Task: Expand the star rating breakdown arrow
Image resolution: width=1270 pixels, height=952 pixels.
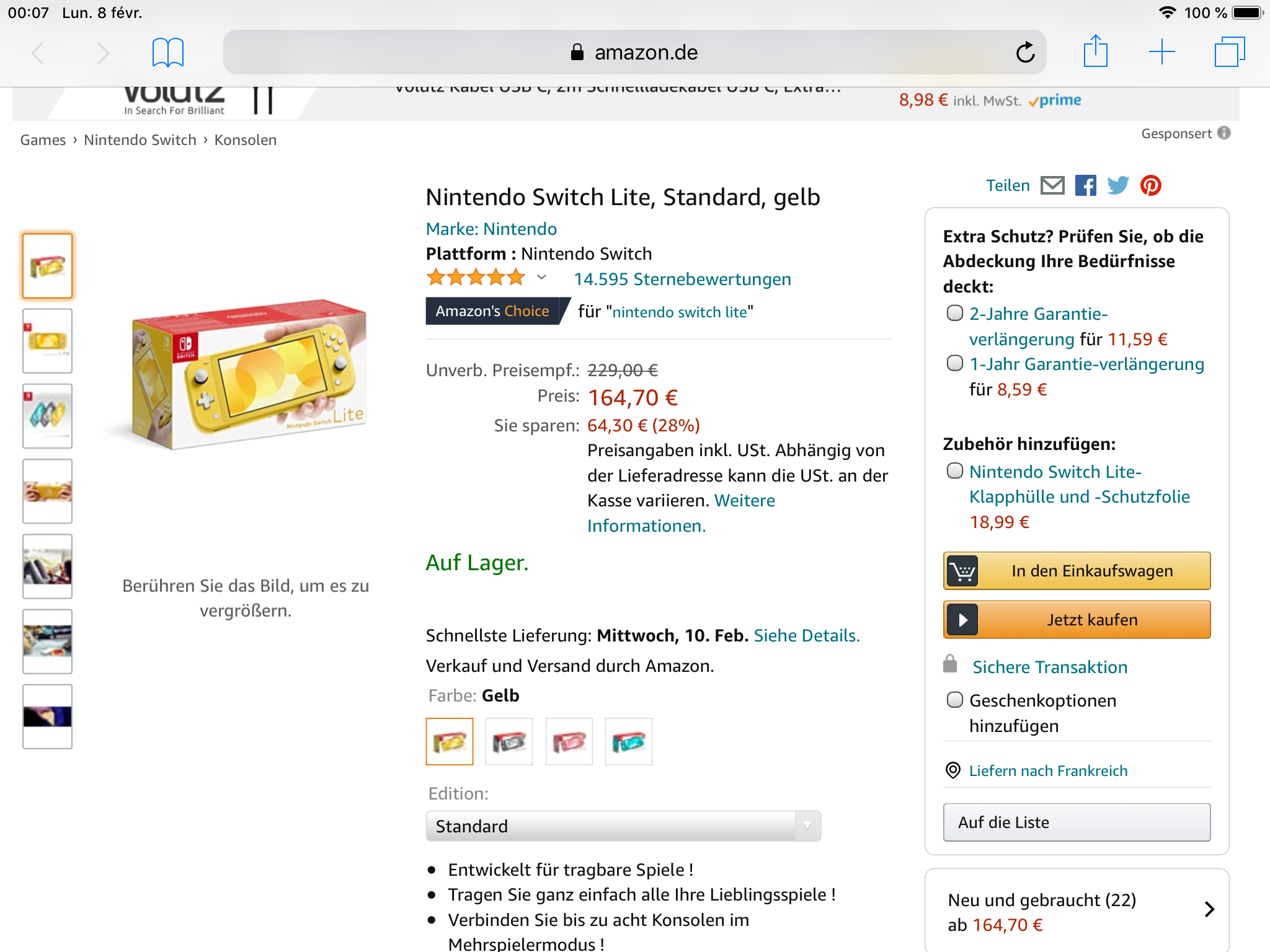Action: click(541, 278)
